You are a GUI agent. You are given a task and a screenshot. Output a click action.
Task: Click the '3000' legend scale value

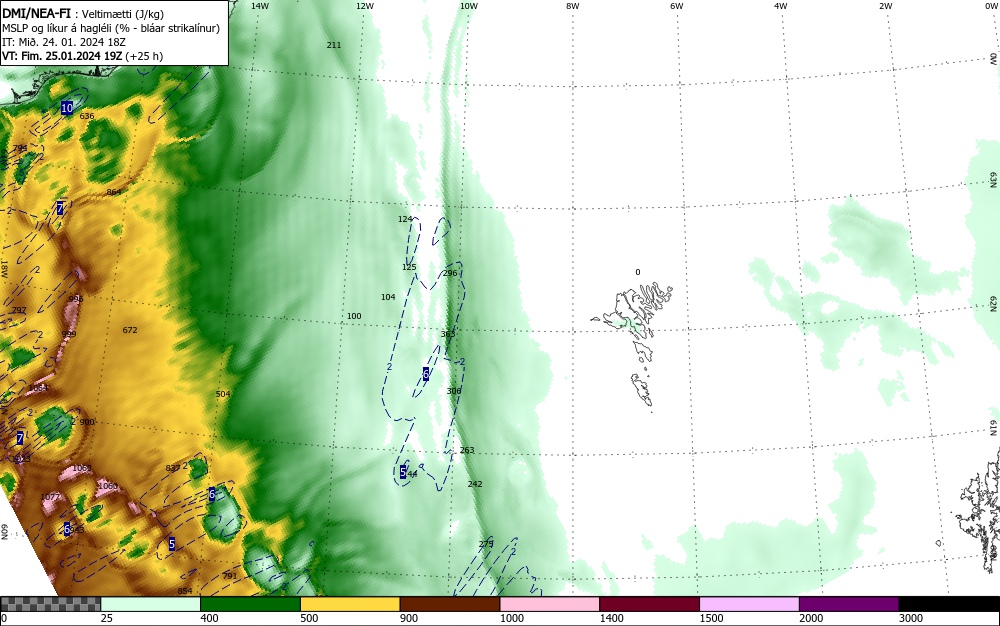tap(911, 618)
